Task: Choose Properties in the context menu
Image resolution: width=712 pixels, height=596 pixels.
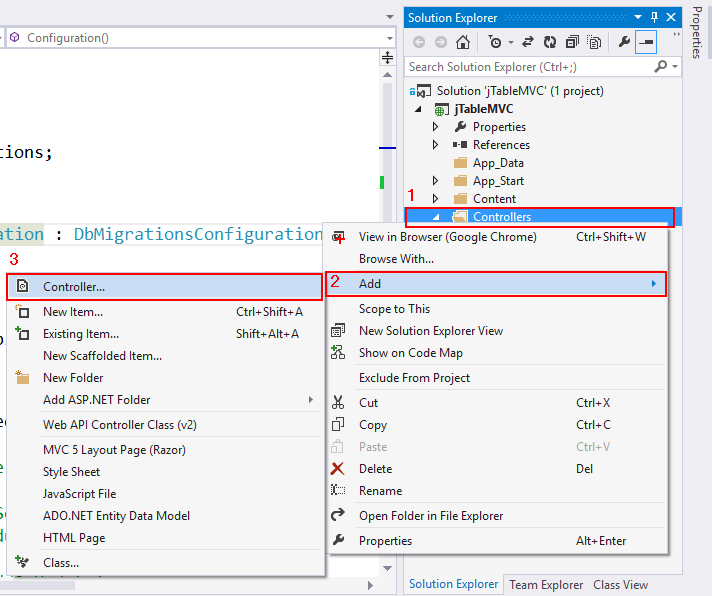Action: [496, 541]
